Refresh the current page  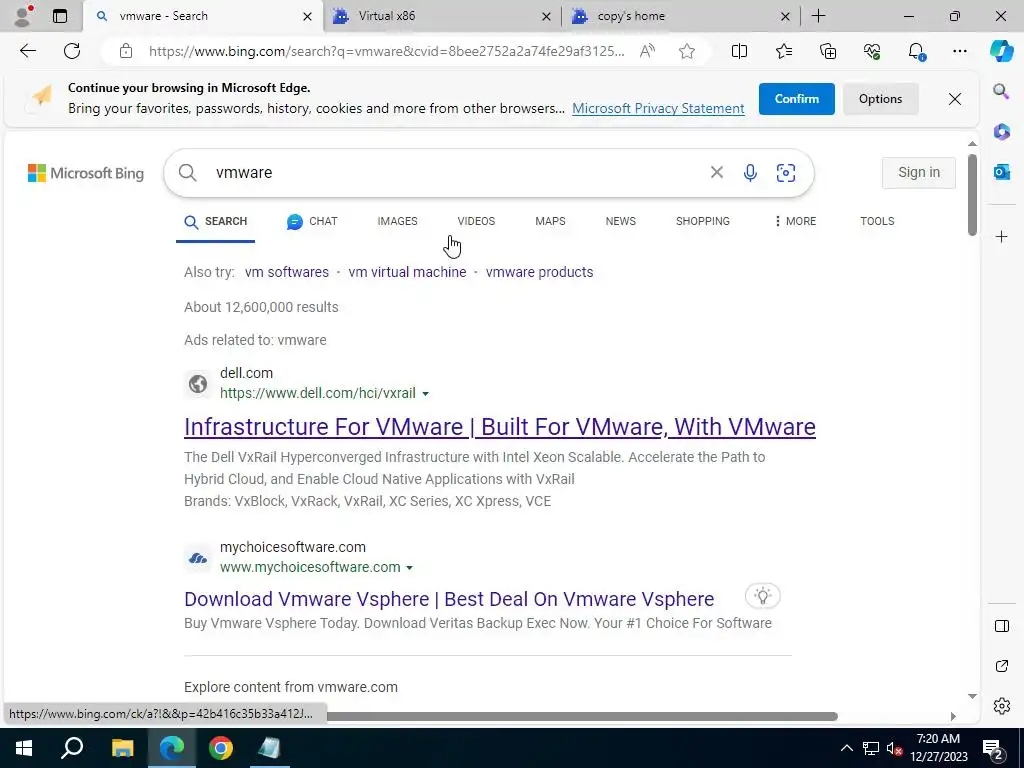click(72, 51)
